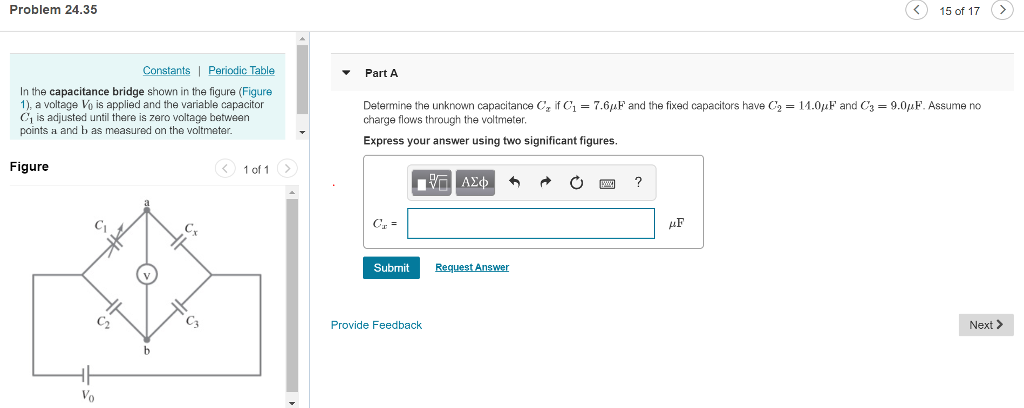Open the math templates button
Viewport: 1024px width, 408px height.
pyautogui.click(x=432, y=183)
